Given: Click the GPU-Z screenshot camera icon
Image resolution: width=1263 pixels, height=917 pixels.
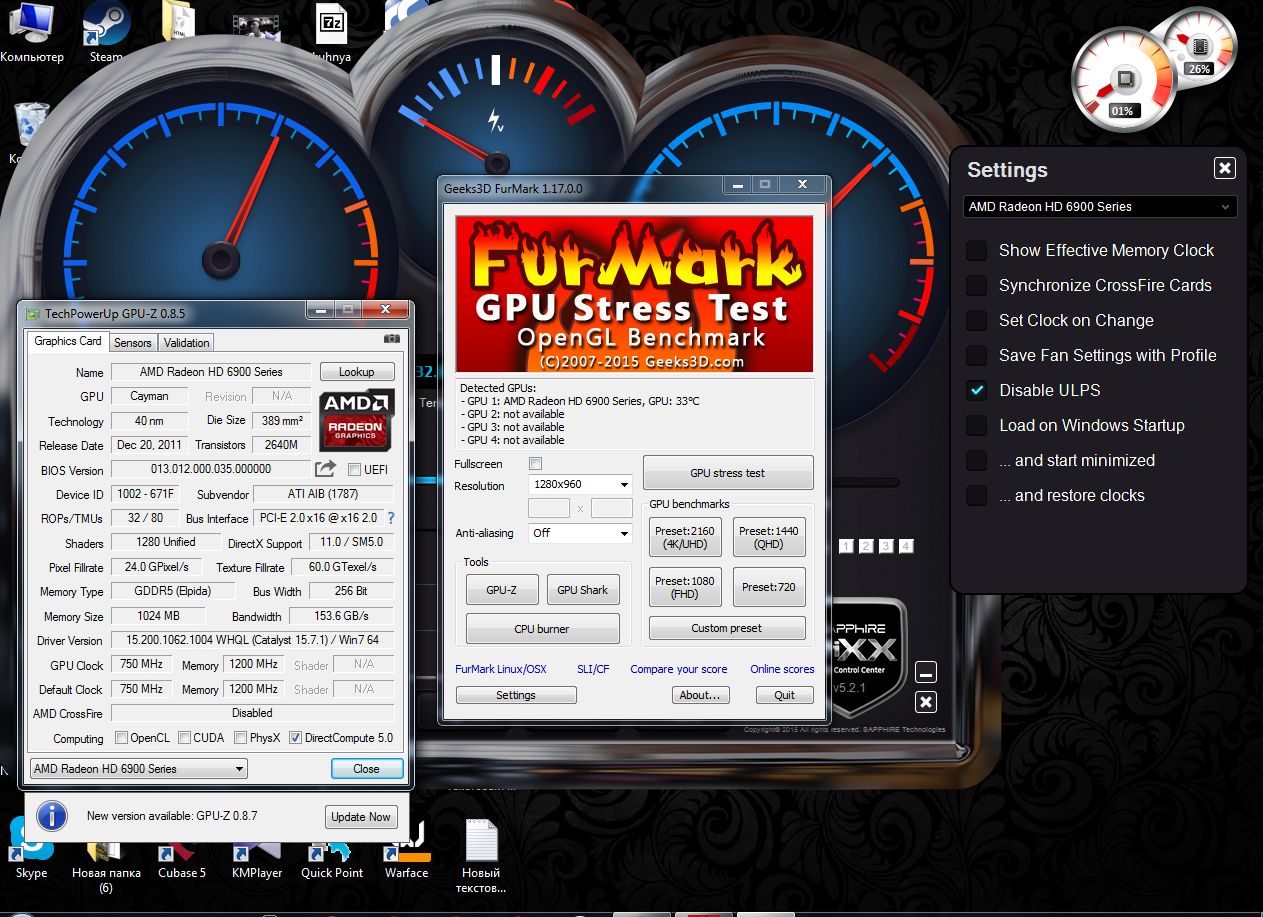Looking at the screenshot, I should tap(392, 339).
